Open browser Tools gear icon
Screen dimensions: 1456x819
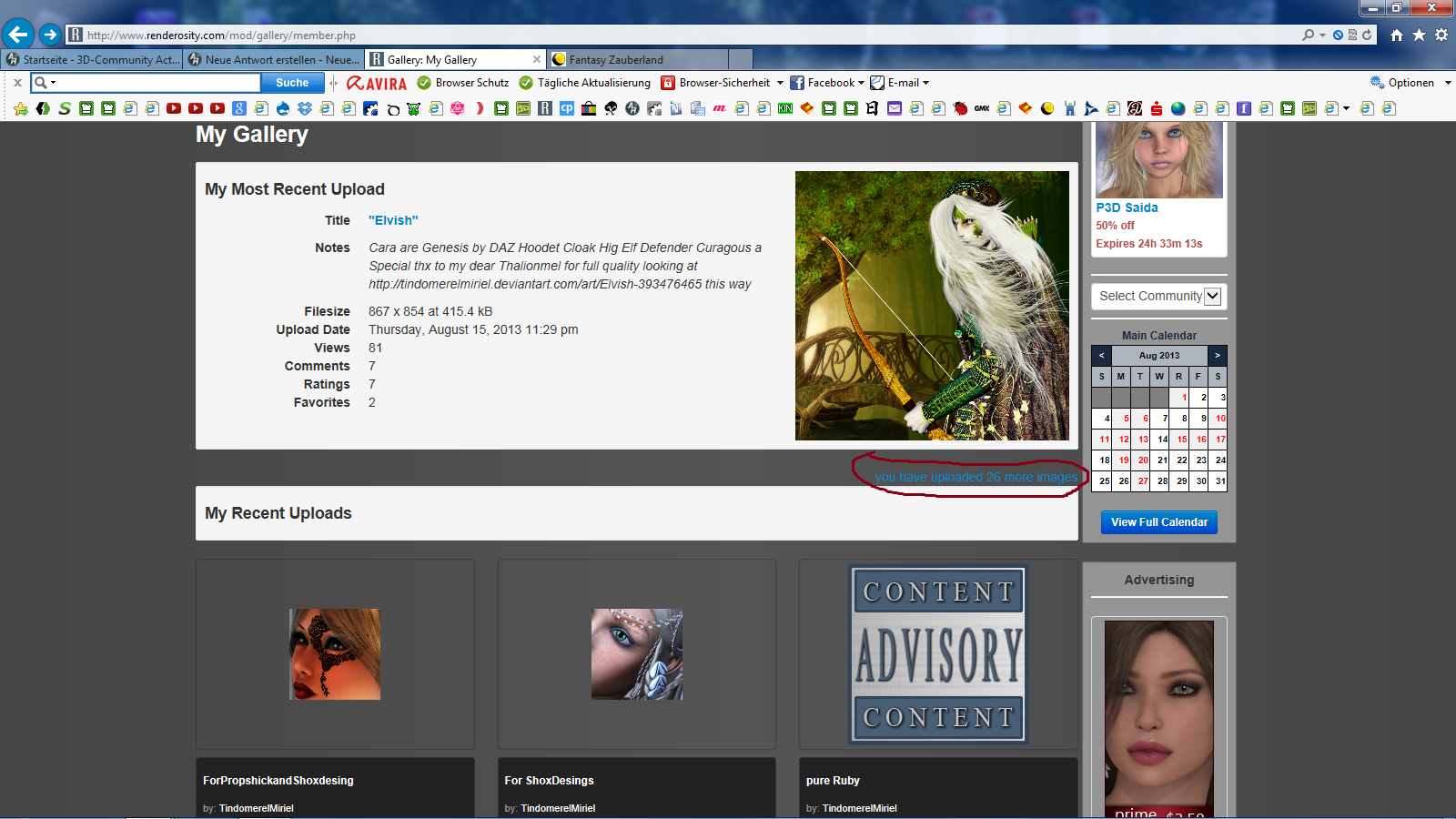[x=1441, y=35]
